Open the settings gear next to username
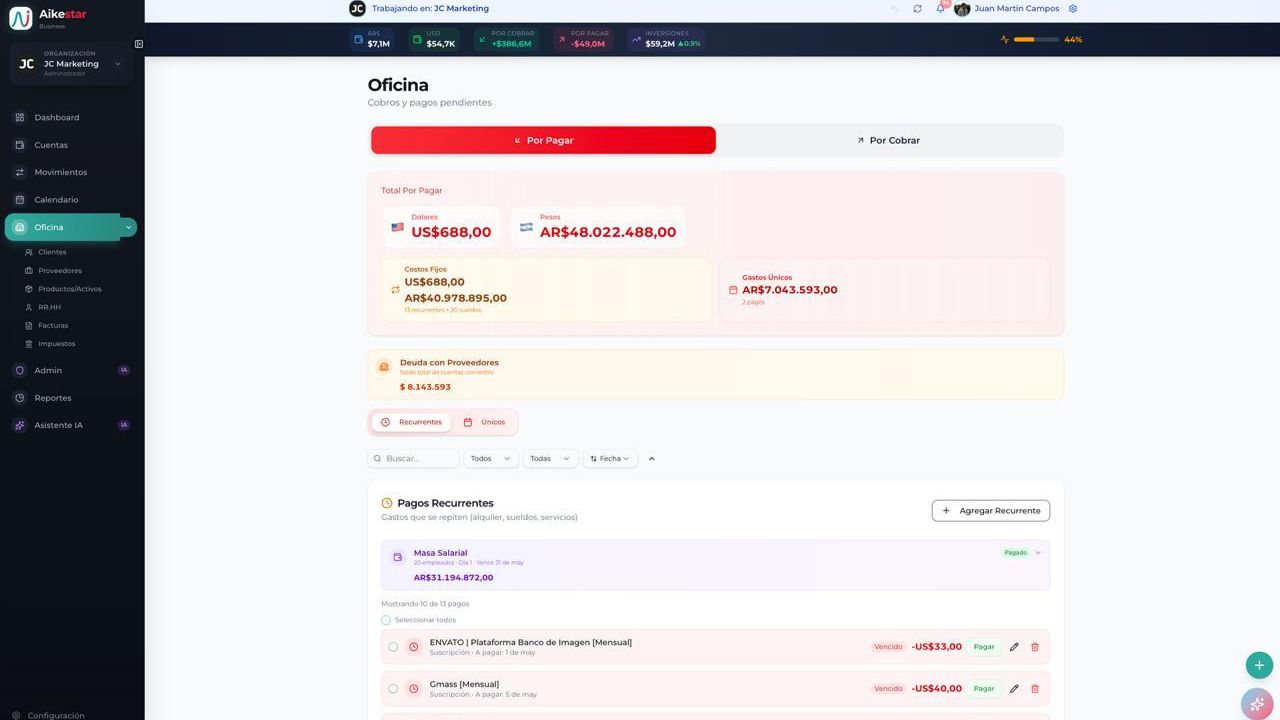The image size is (1280, 720). tap(1073, 8)
